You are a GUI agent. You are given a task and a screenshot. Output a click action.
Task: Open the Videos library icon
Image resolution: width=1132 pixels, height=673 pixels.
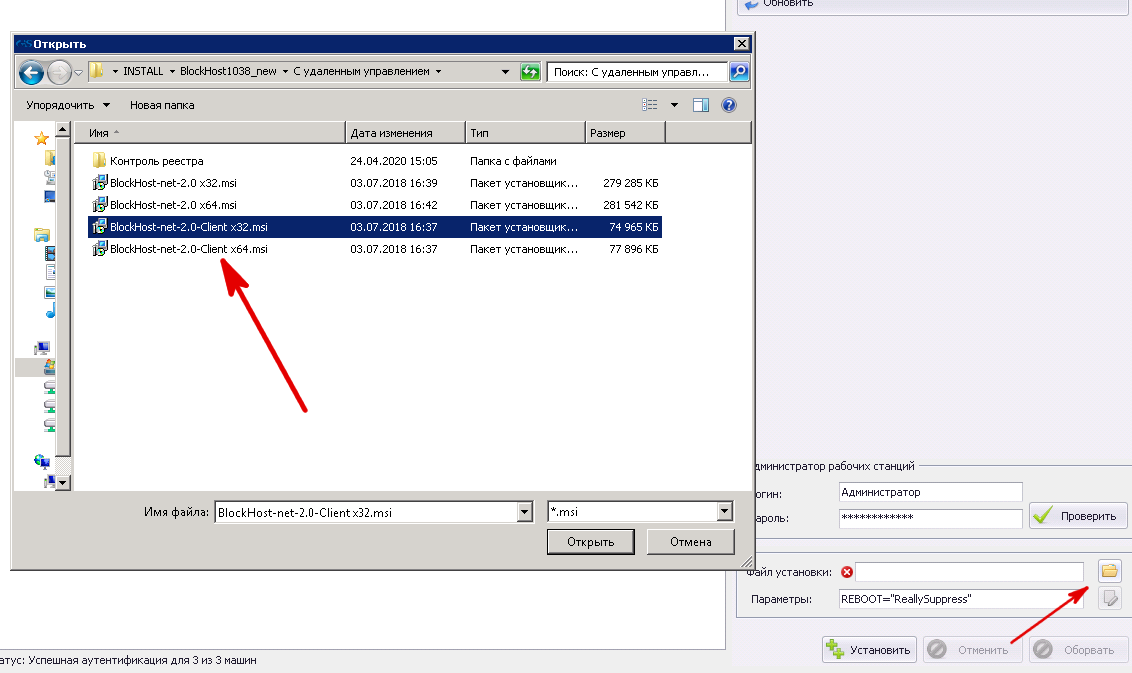point(50,253)
